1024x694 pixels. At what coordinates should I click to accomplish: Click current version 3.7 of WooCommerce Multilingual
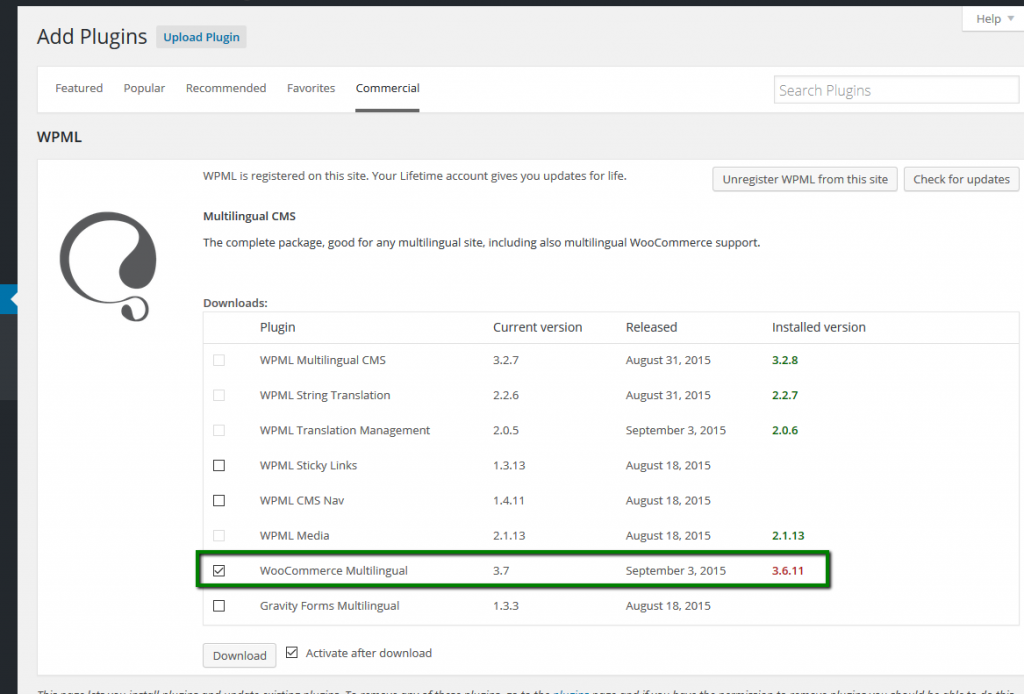(x=501, y=571)
